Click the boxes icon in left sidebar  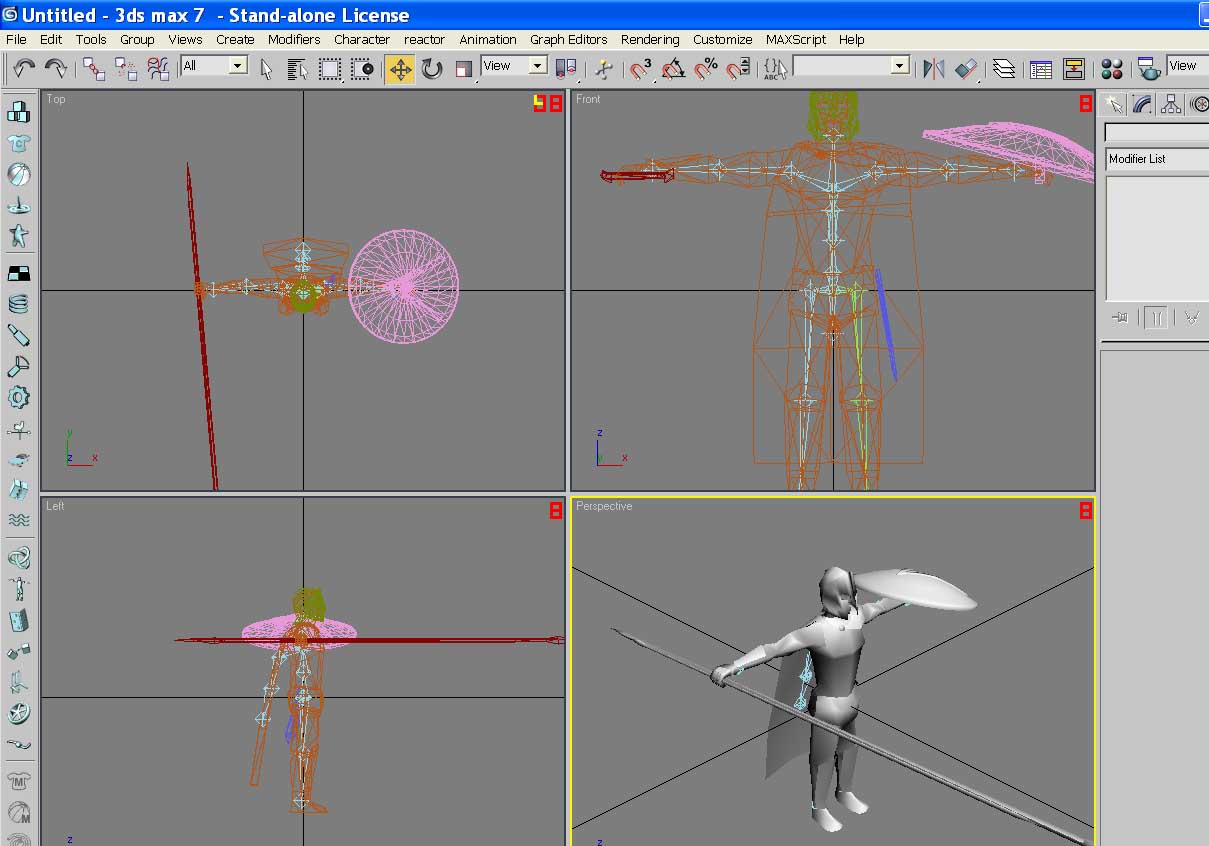(x=18, y=111)
